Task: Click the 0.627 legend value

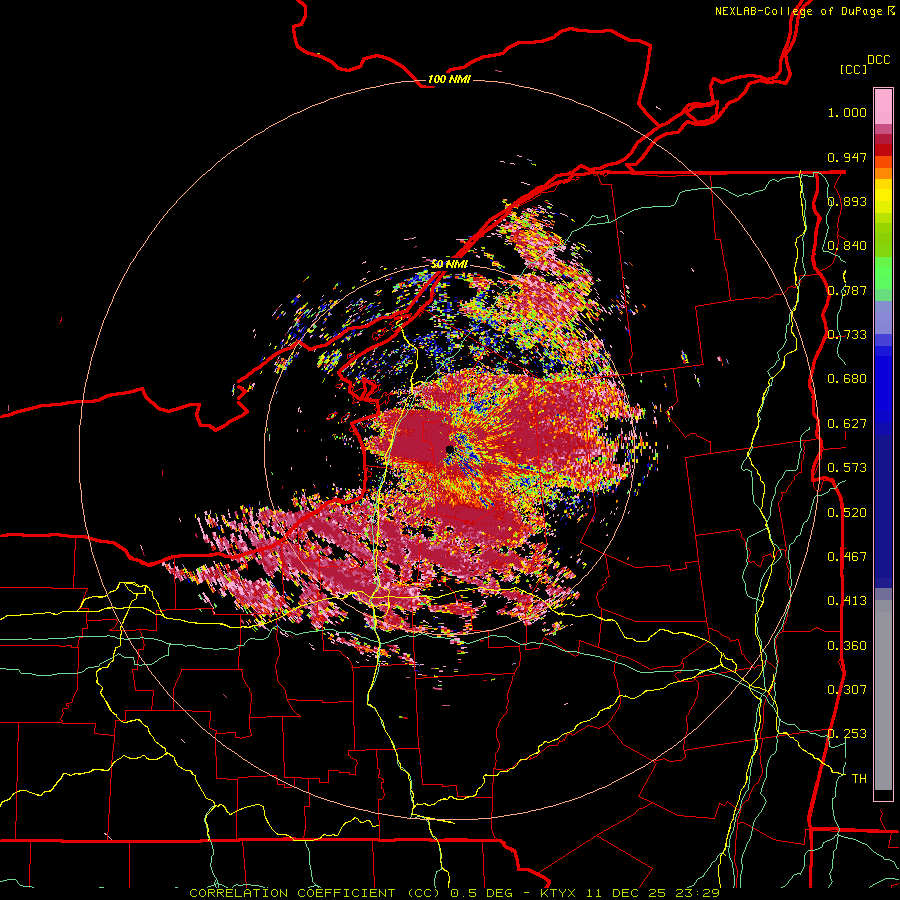Action: point(847,424)
